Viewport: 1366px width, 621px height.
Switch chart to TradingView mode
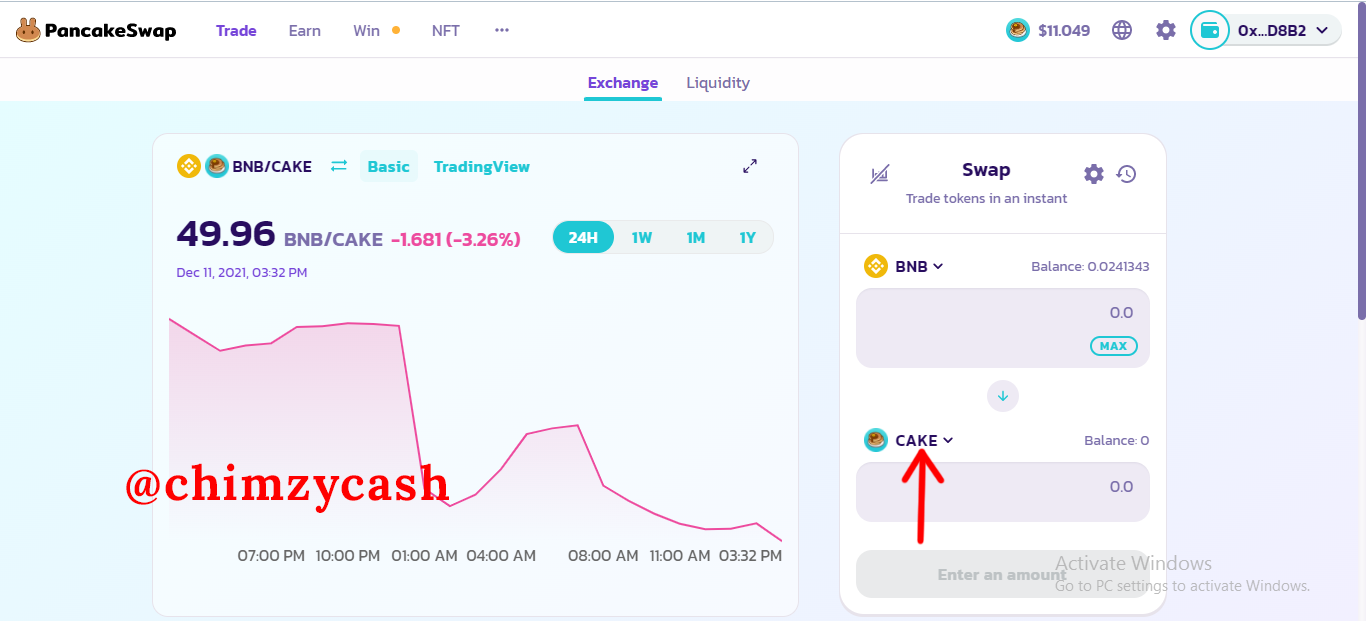coord(482,167)
